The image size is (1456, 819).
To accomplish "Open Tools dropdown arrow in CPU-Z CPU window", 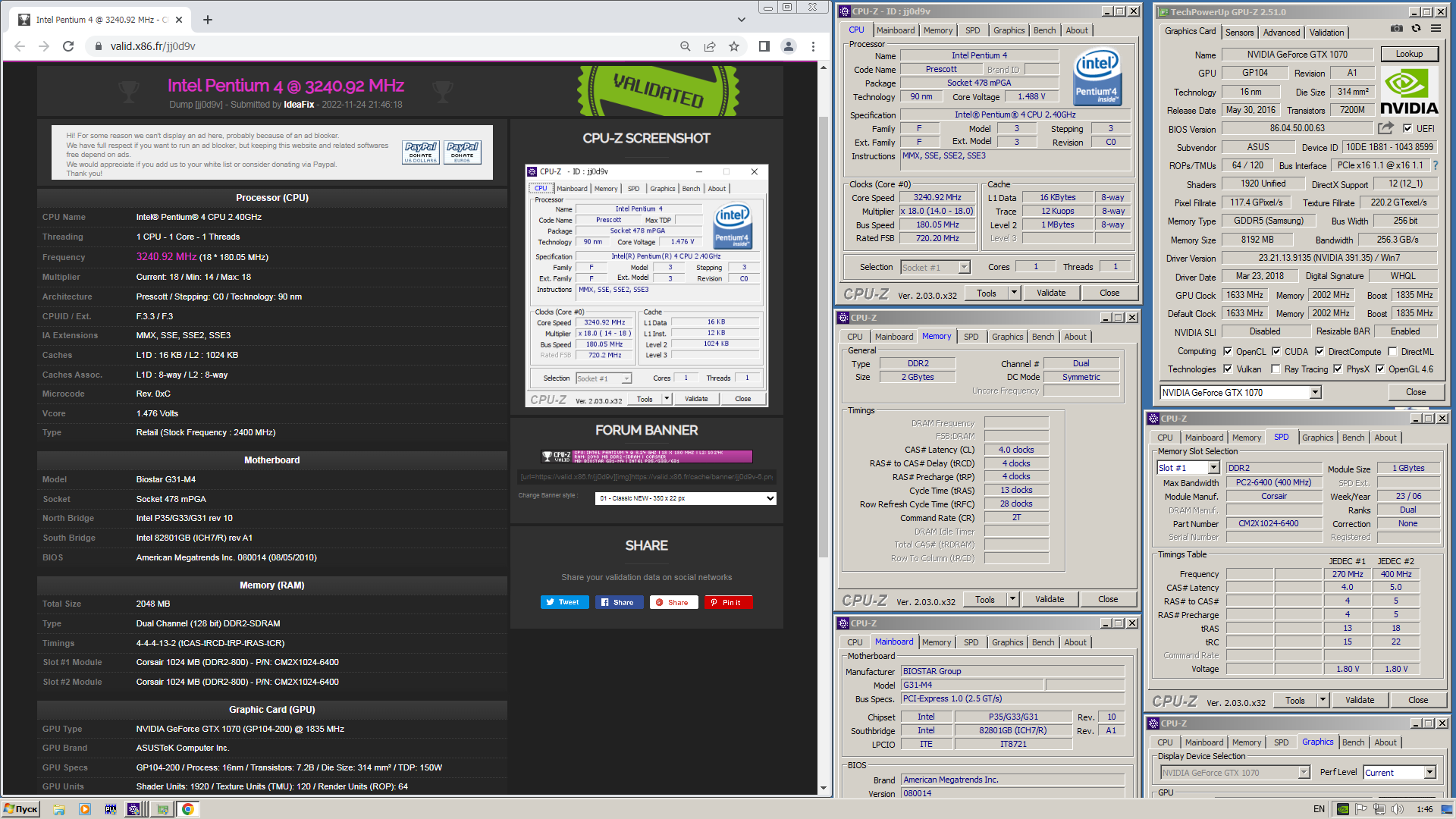I will click(1014, 293).
